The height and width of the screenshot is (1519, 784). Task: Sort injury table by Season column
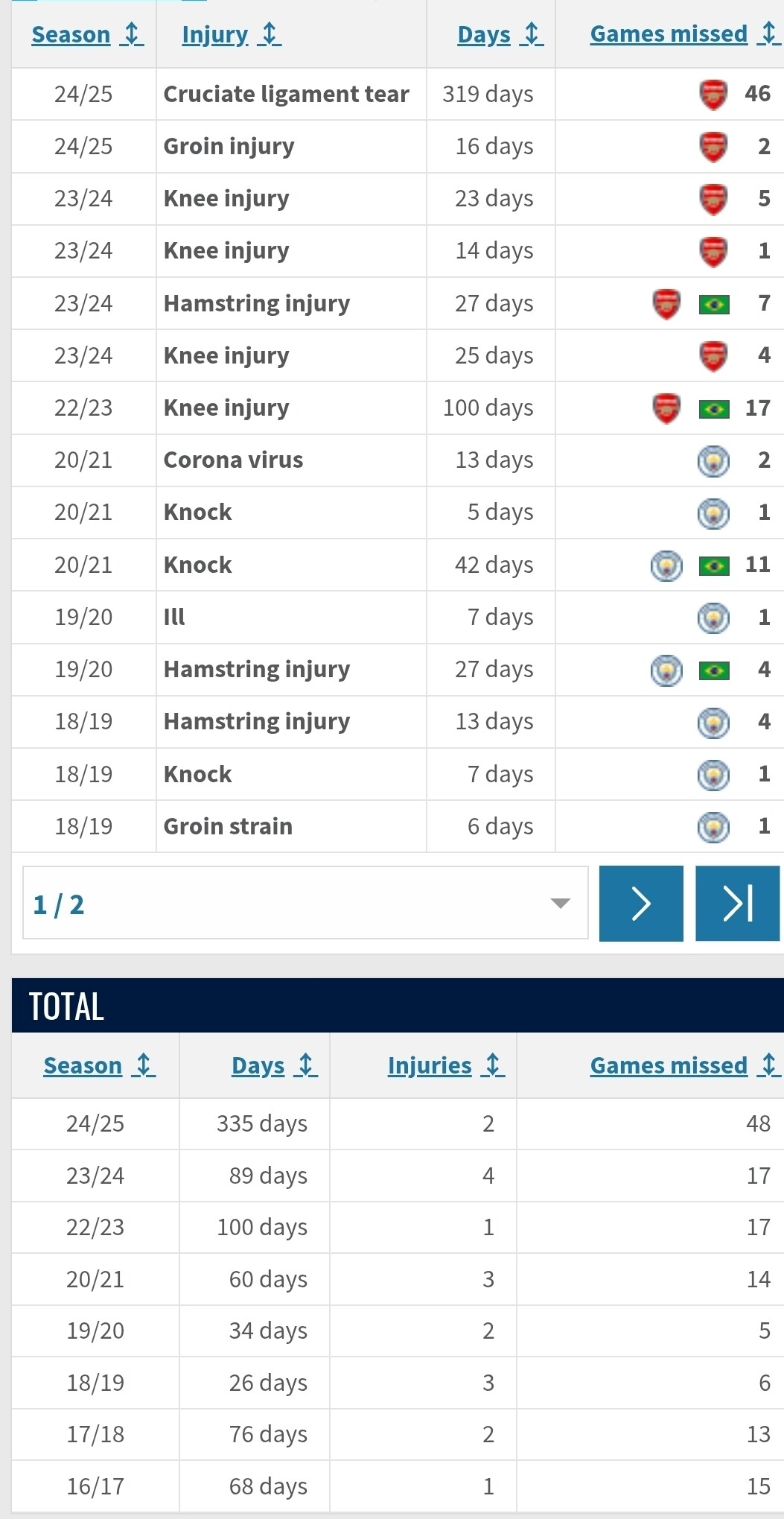(x=88, y=34)
